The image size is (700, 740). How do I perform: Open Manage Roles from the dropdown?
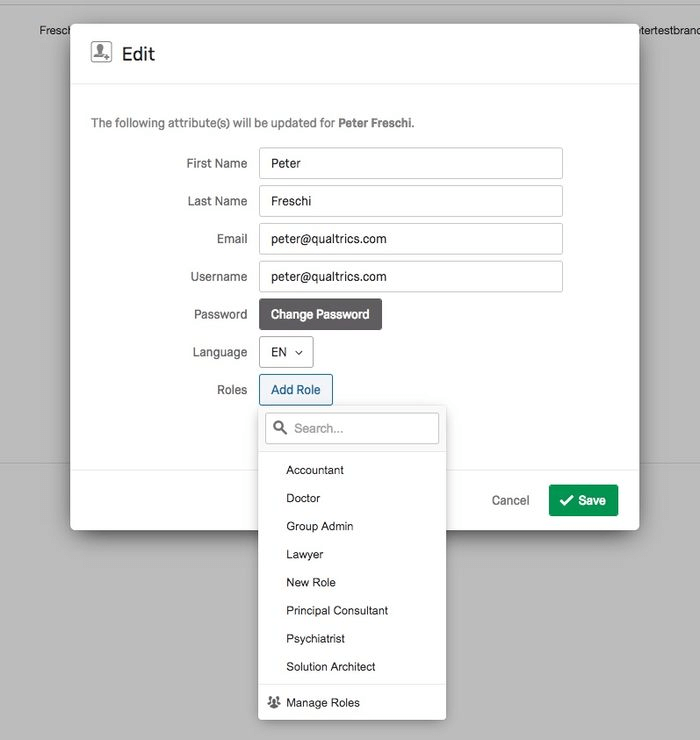point(352,702)
